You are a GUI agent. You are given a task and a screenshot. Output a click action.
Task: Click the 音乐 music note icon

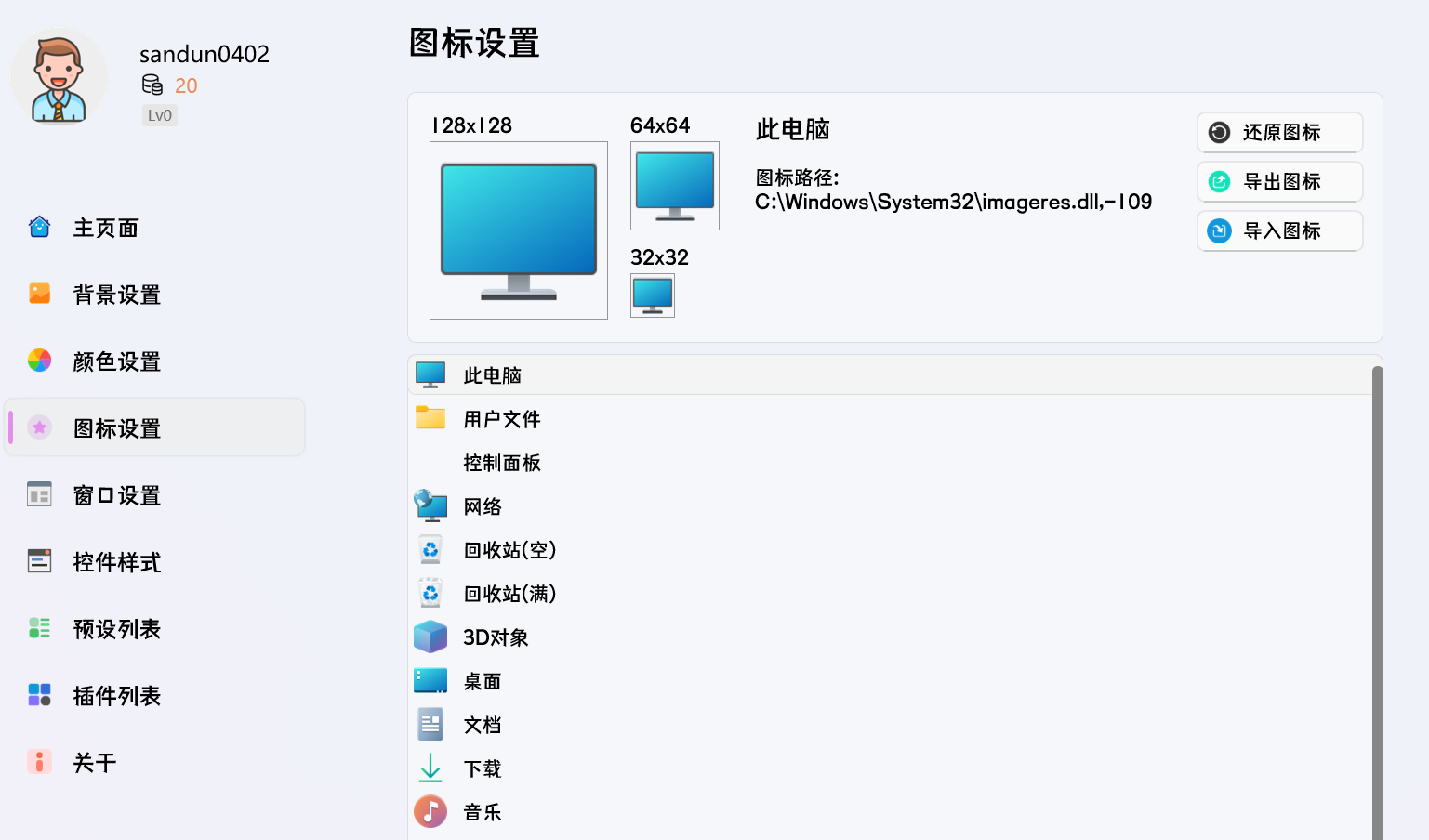point(430,811)
